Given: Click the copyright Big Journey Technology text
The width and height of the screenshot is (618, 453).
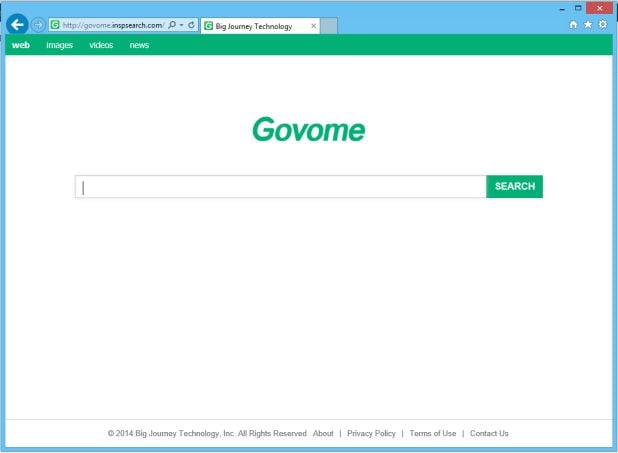Looking at the screenshot, I should coord(207,433).
